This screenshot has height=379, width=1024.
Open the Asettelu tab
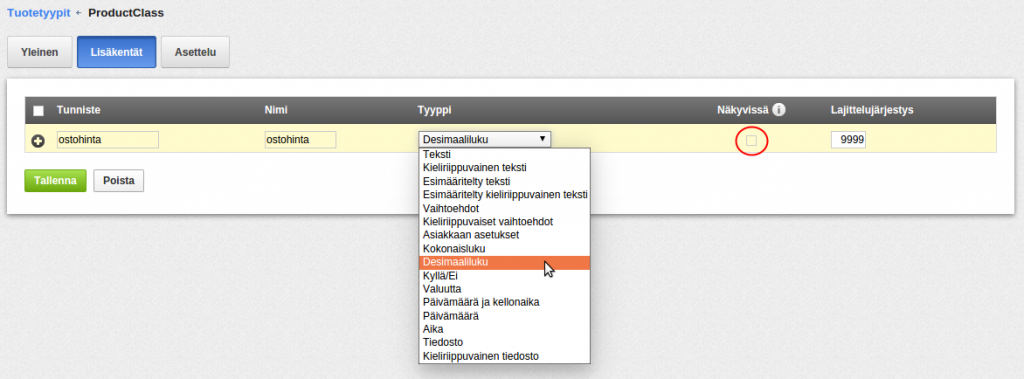pos(195,52)
